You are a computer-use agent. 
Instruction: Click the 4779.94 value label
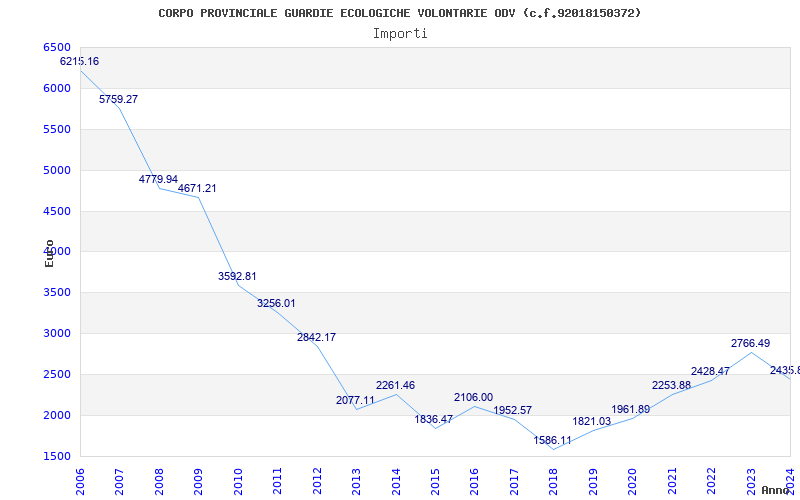coord(158,179)
